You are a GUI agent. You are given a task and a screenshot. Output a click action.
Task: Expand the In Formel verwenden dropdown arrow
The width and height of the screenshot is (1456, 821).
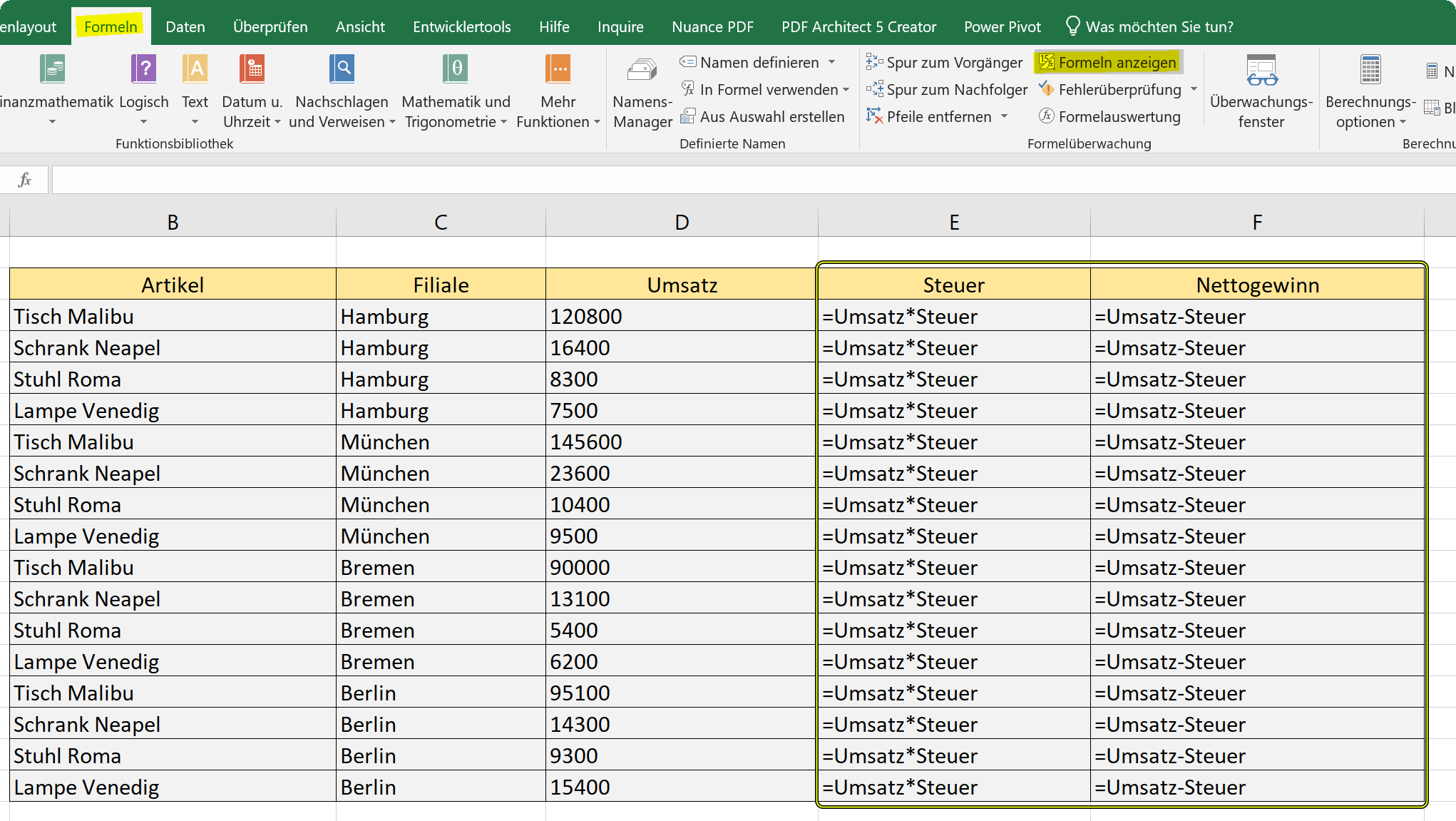click(x=846, y=89)
